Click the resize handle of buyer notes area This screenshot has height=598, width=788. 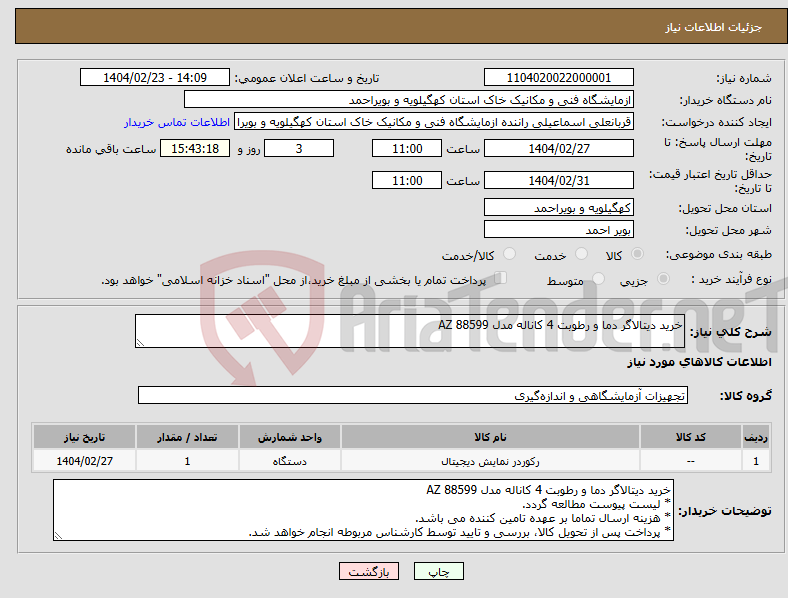tap(58, 536)
